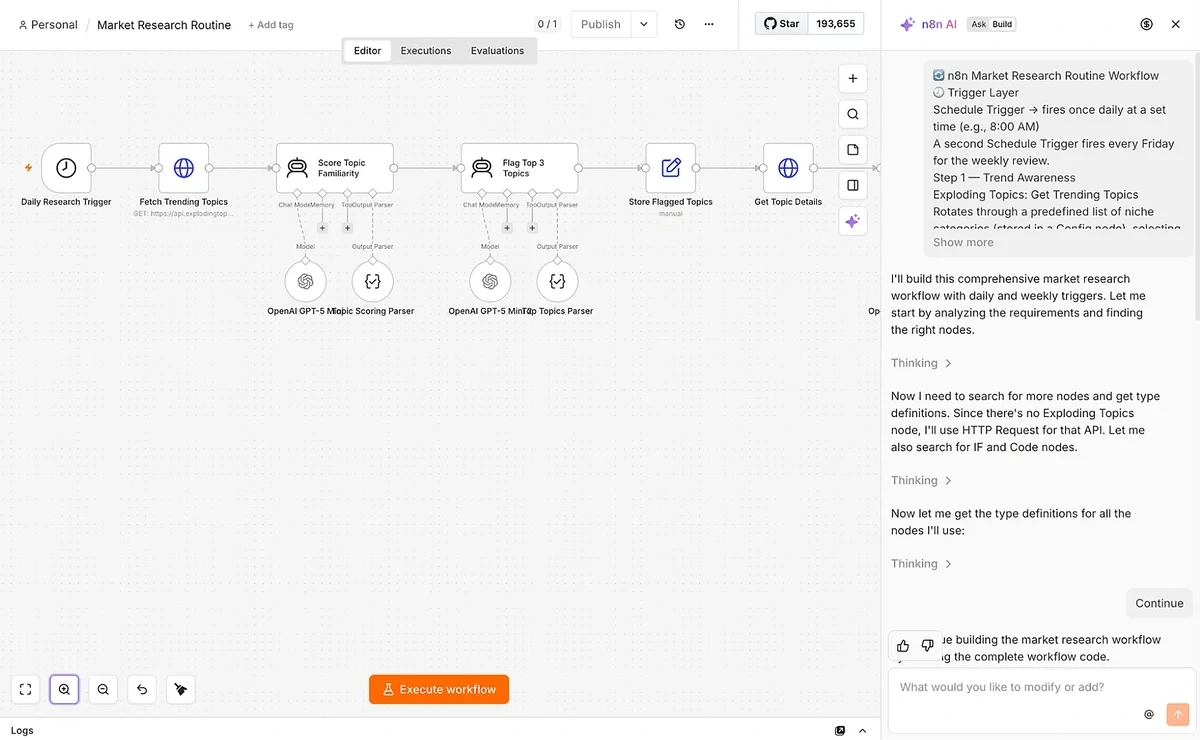Click Execute workflow button
The height and width of the screenshot is (740, 1200).
(x=439, y=689)
